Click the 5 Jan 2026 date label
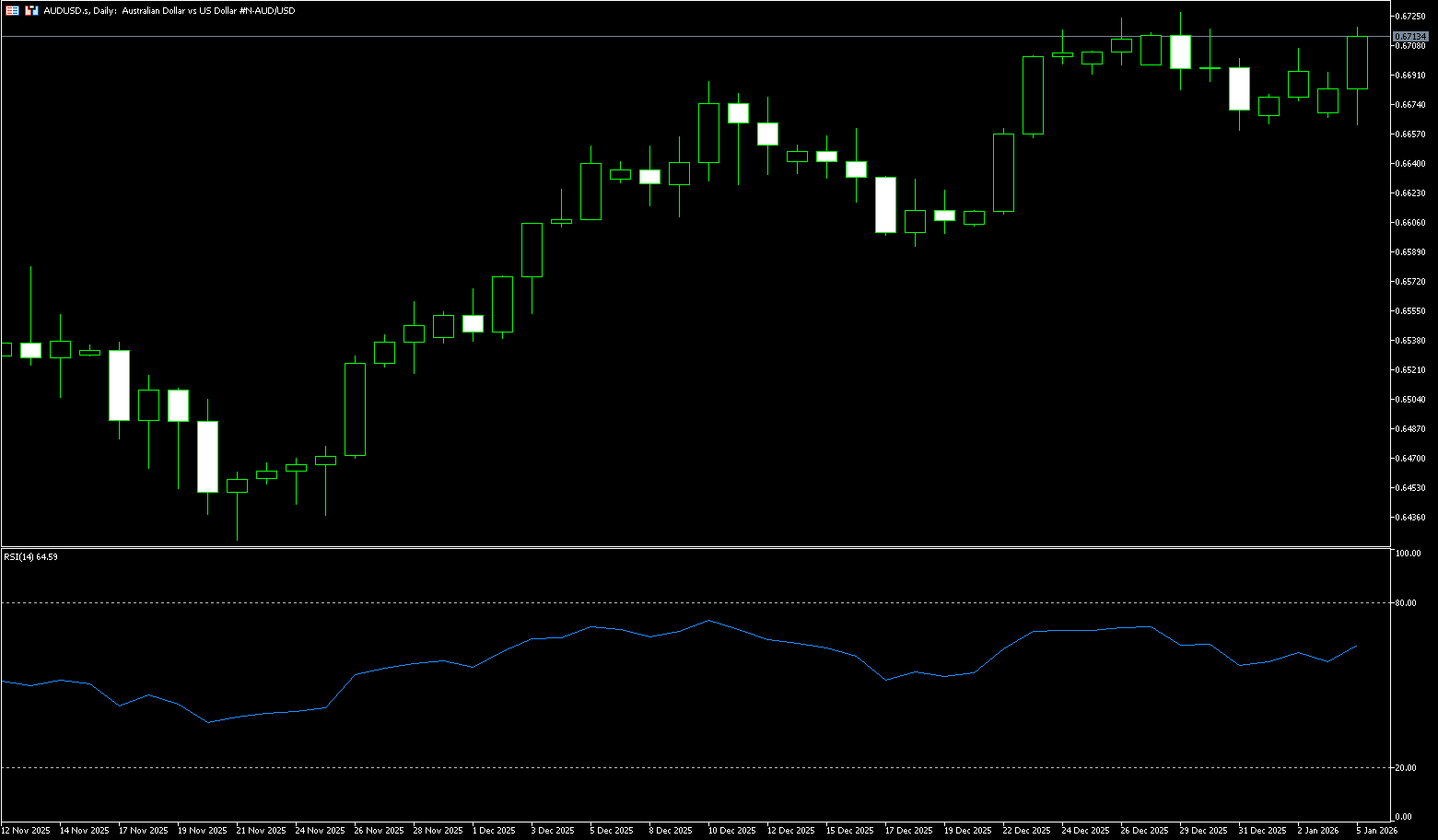 click(1376, 830)
